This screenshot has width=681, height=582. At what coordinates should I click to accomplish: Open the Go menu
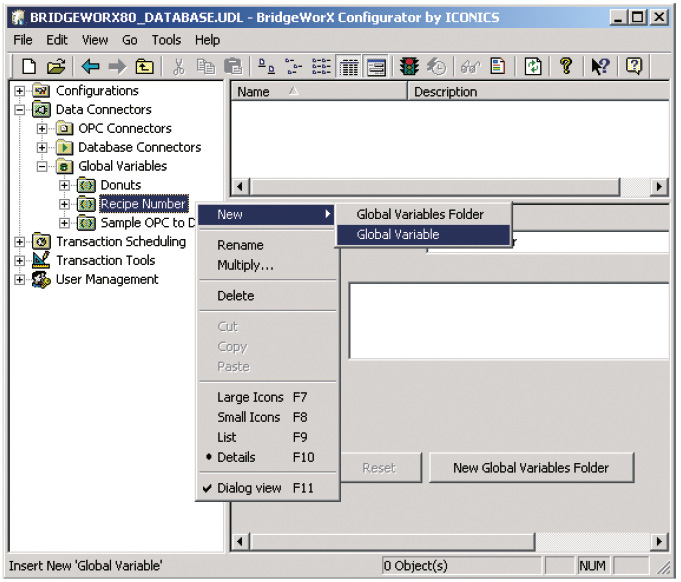click(x=129, y=40)
